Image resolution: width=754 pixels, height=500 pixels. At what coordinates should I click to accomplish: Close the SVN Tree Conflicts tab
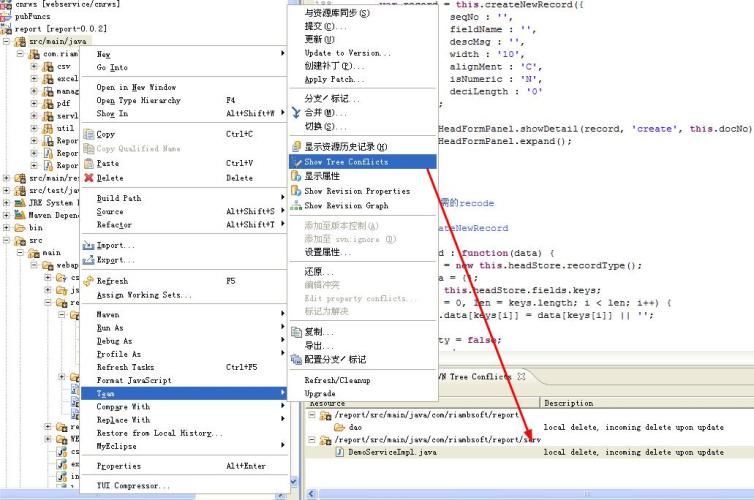(x=520, y=377)
